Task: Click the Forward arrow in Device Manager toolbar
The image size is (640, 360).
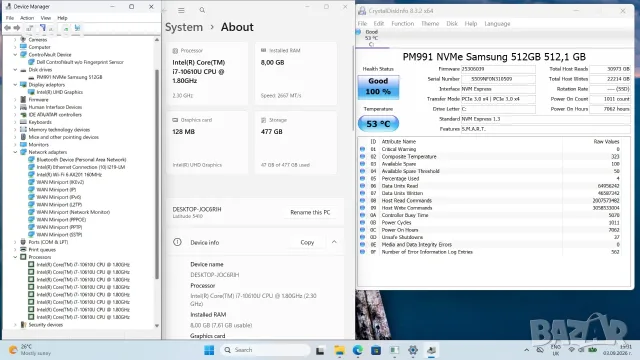Action: (17, 28)
